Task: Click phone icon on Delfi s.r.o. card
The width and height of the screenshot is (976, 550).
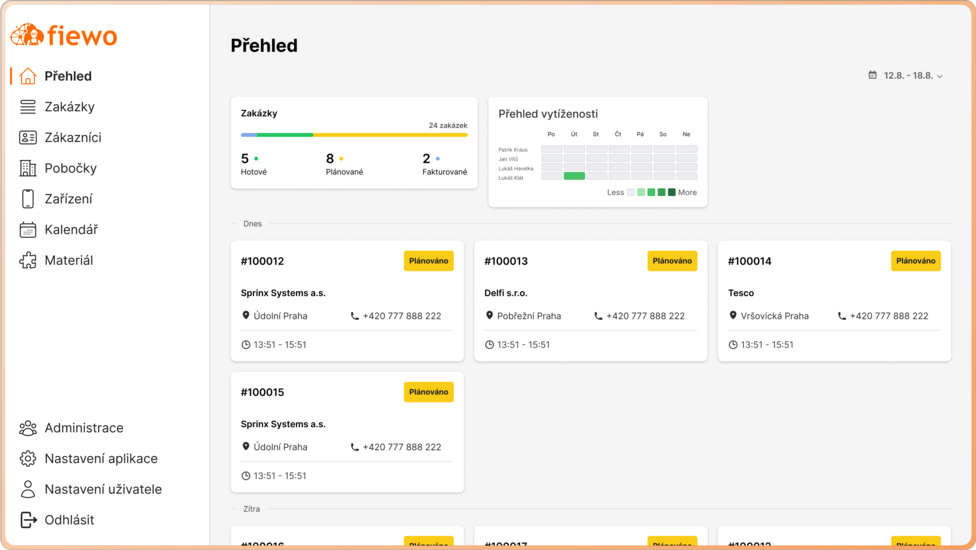Action: [598, 316]
